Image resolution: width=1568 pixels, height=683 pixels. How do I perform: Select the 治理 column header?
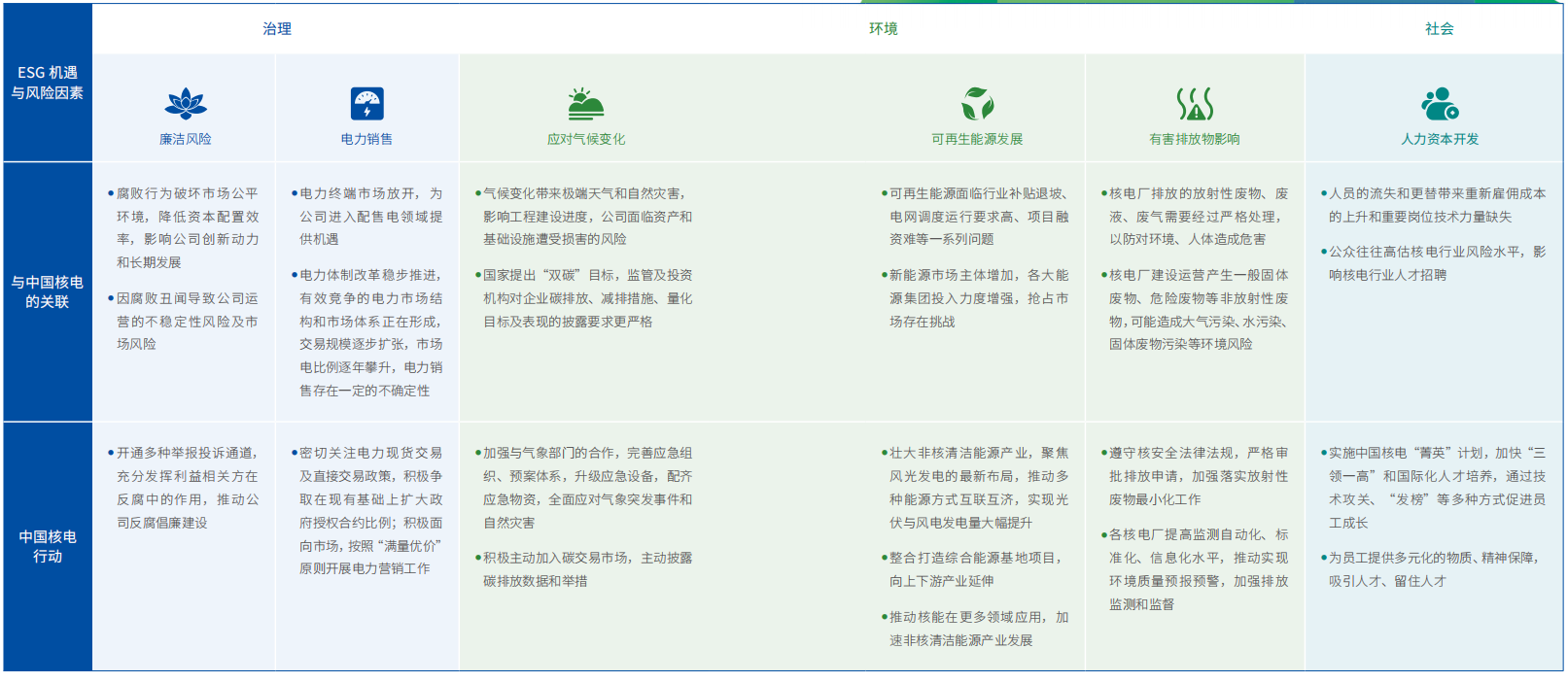tap(277, 29)
